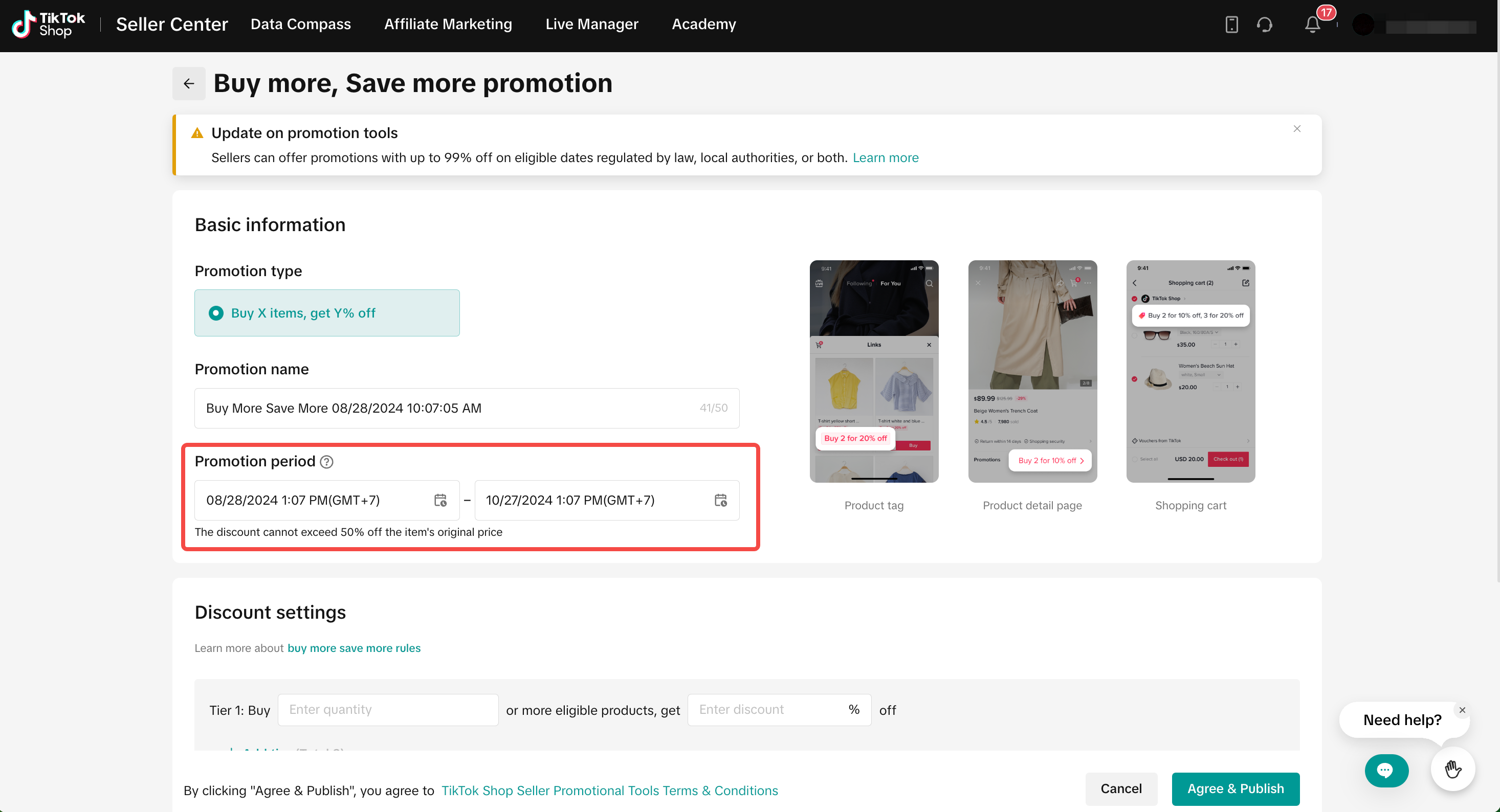Click the waving hand help icon
Screen dimensions: 1500x812
[1452, 769]
